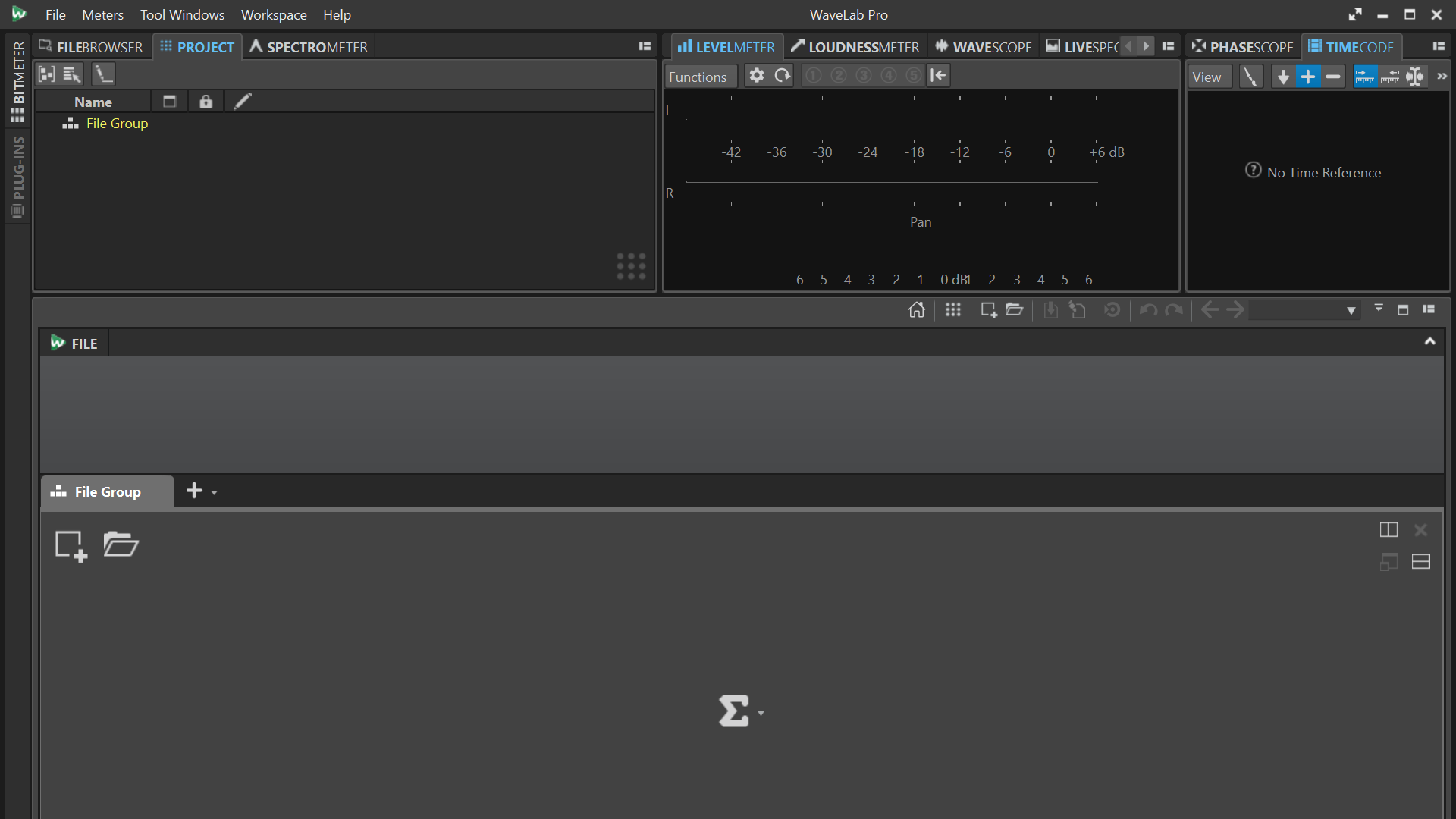
Task: Collapse the FILE ribbon with the chevron
Action: (1429, 342)
